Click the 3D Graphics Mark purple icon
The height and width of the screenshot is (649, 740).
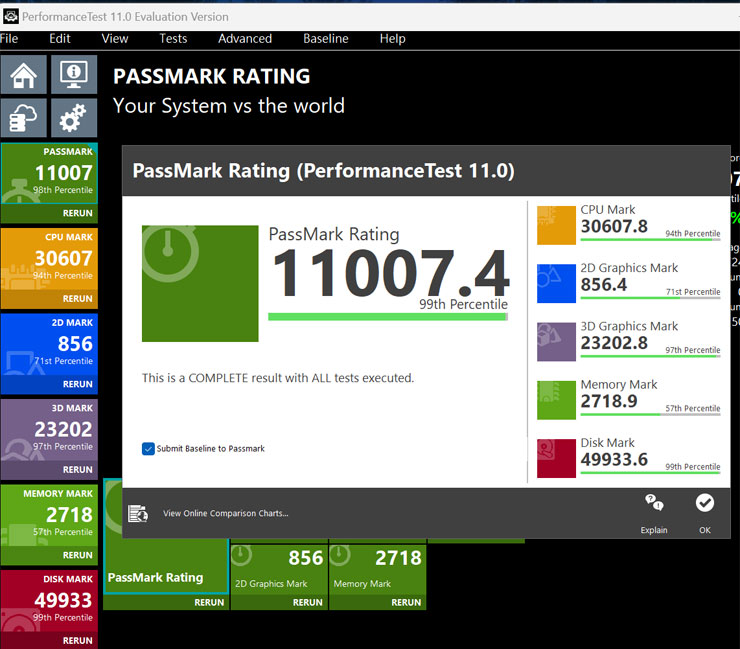pyautogui.click(x=556, y=341)
